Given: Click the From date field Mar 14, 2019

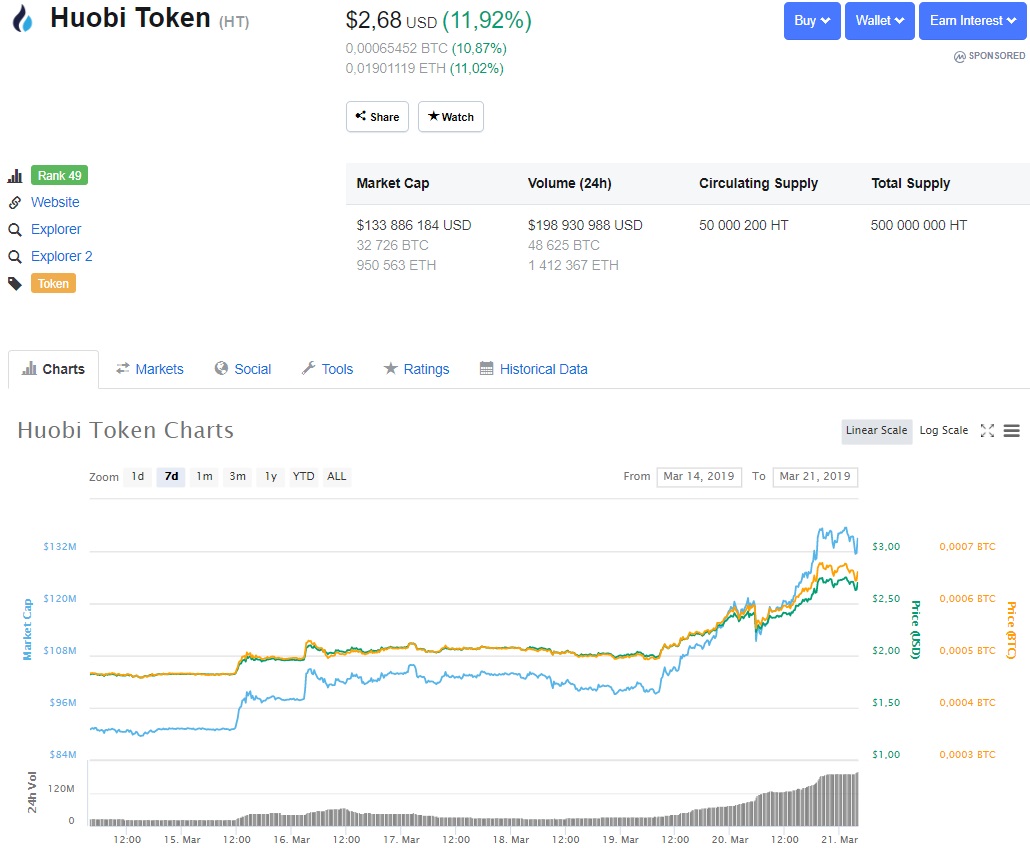Looking at the screenshot, I should click(x=699, y=477).
